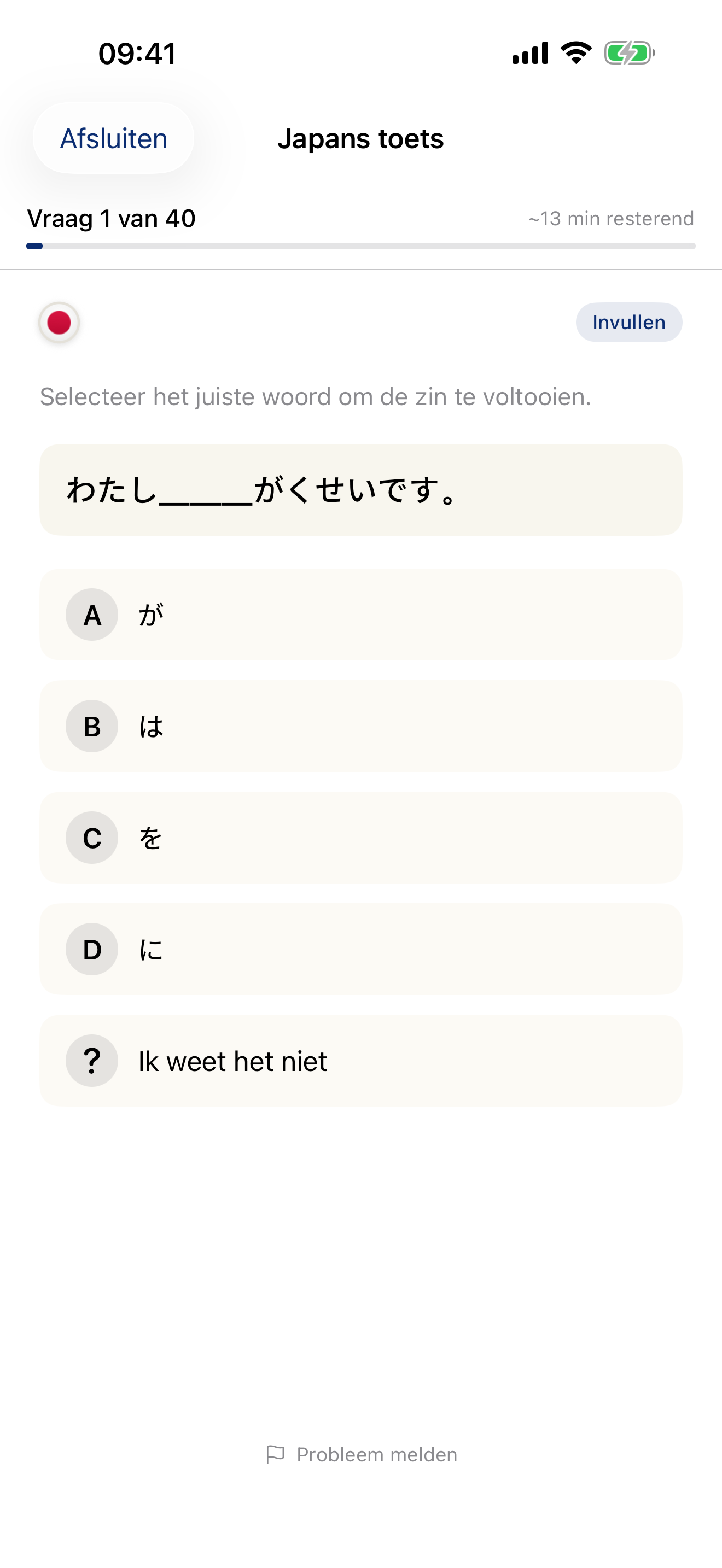
Task: Select answer D with particle に
Action: tap(360, 949)
